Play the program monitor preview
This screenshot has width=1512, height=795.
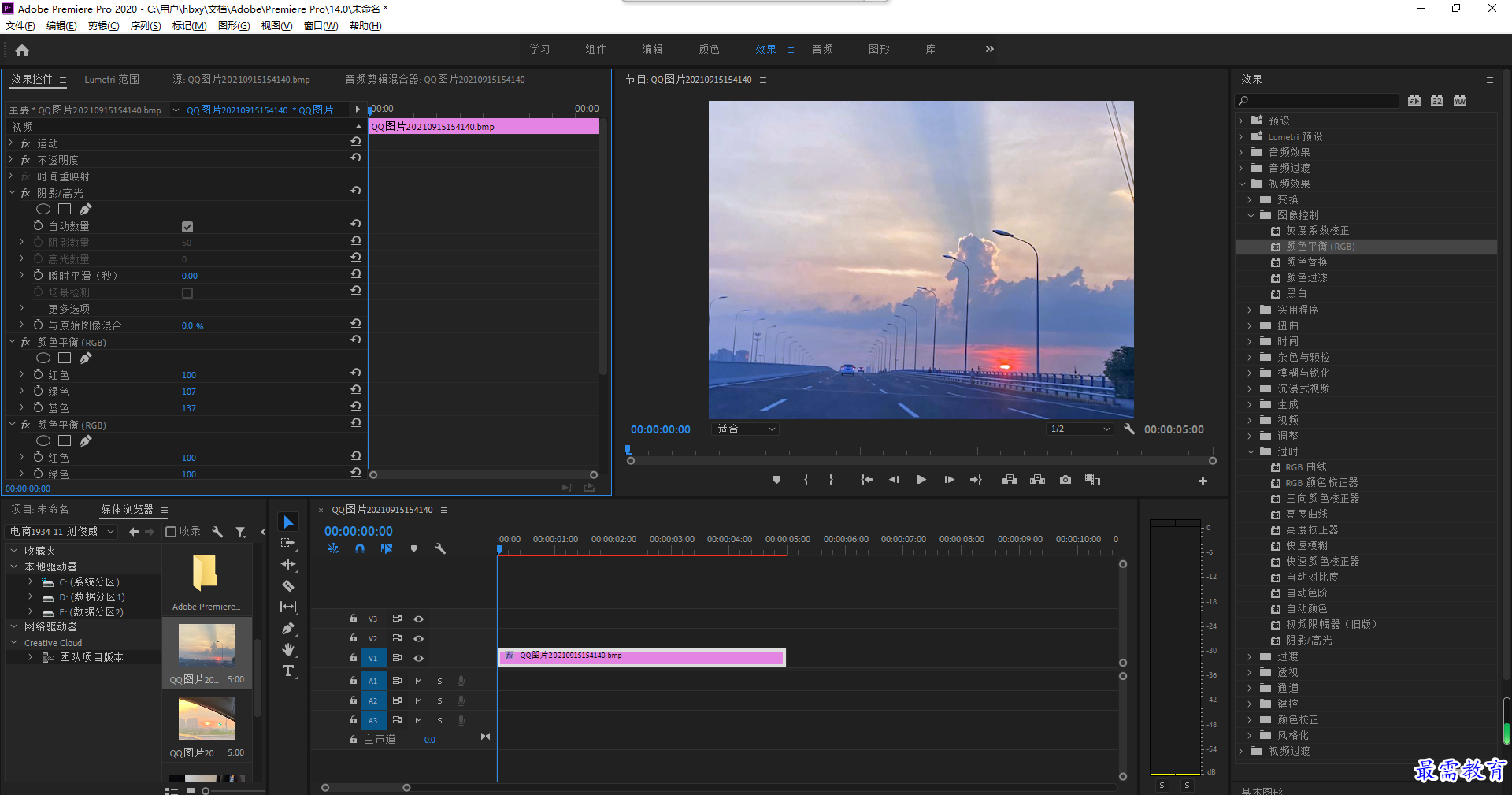click(921, 480)
